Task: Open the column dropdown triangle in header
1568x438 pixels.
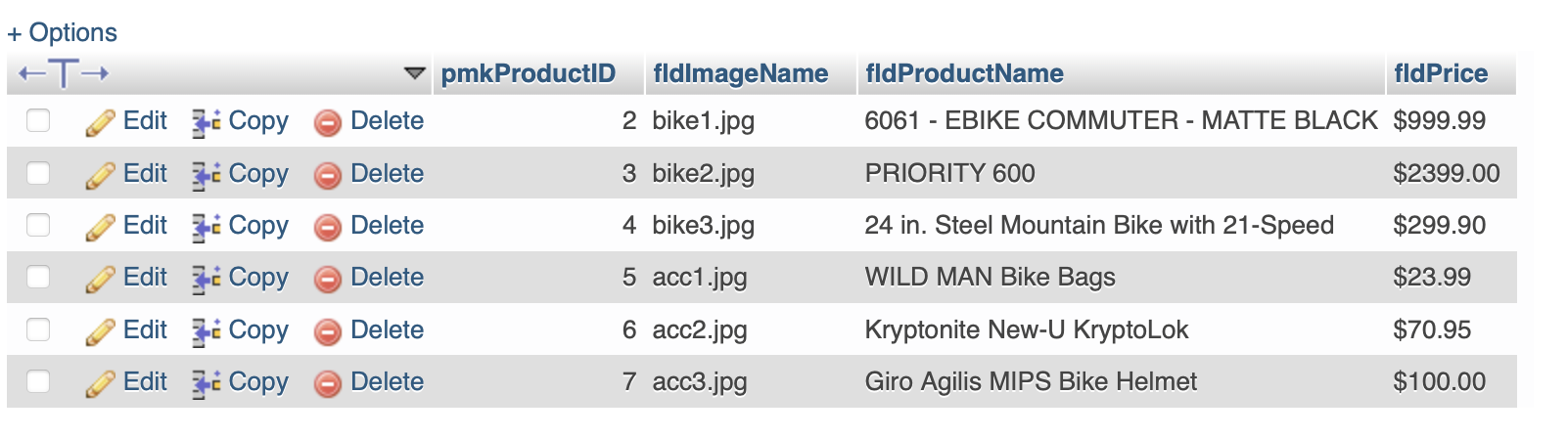Action: tap(415, 73)
